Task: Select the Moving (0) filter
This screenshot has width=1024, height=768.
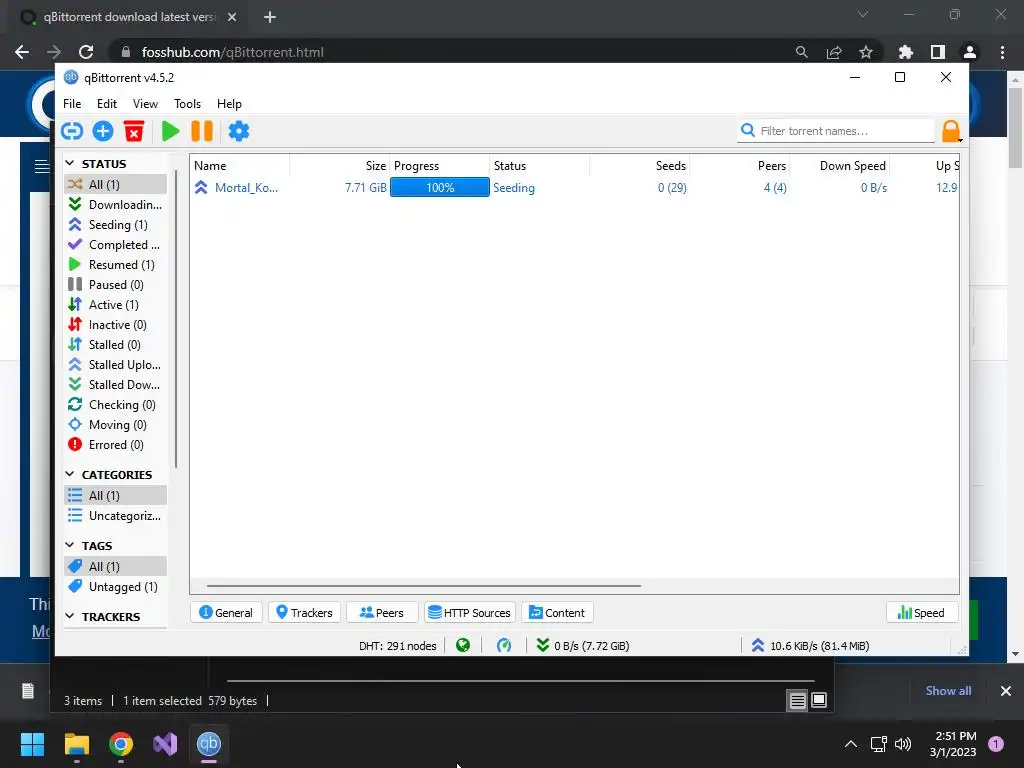Action: coord(116,425)
